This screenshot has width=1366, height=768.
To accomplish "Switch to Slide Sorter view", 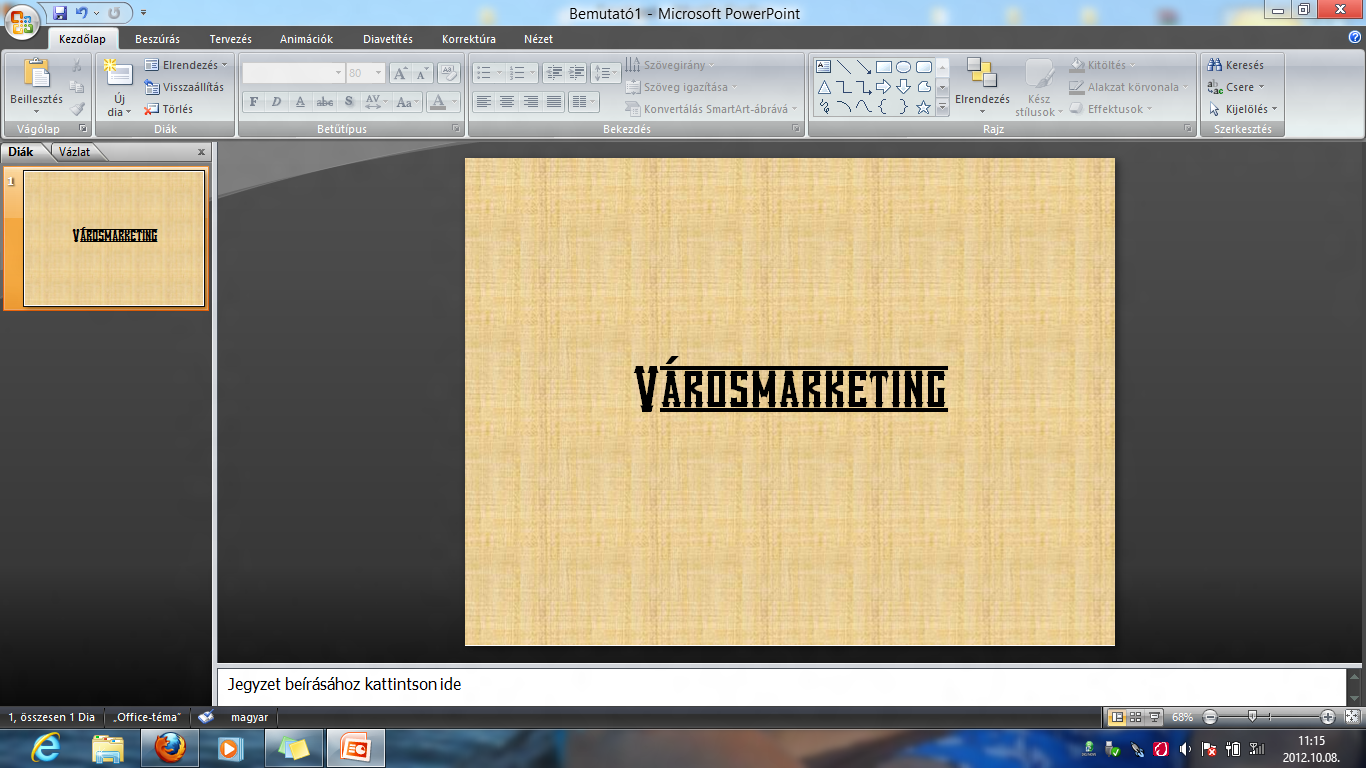I will tap(1136, 717).
